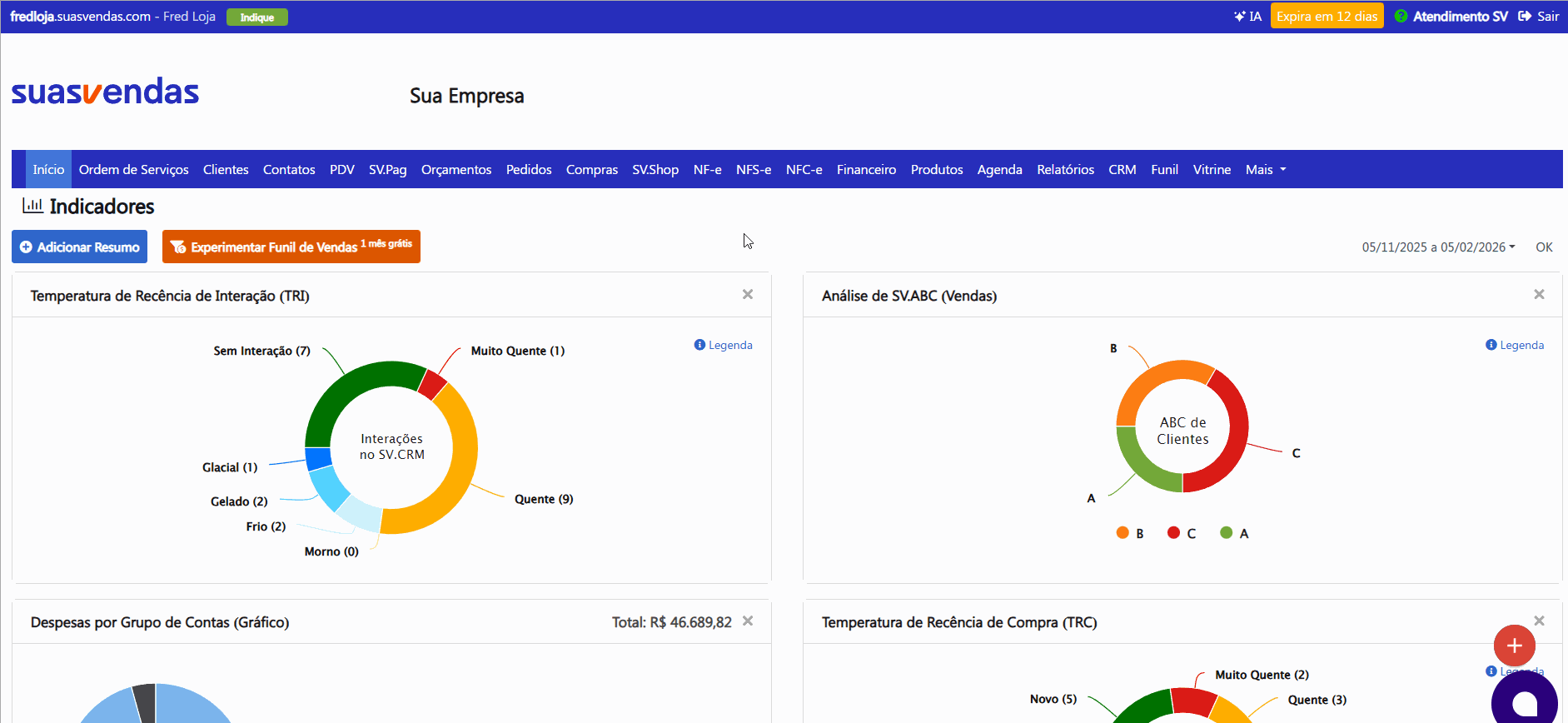The height and width of the screenshot is (723, 1568).
Task: Go to Financeiro section
Action: [x=867, y=169]
